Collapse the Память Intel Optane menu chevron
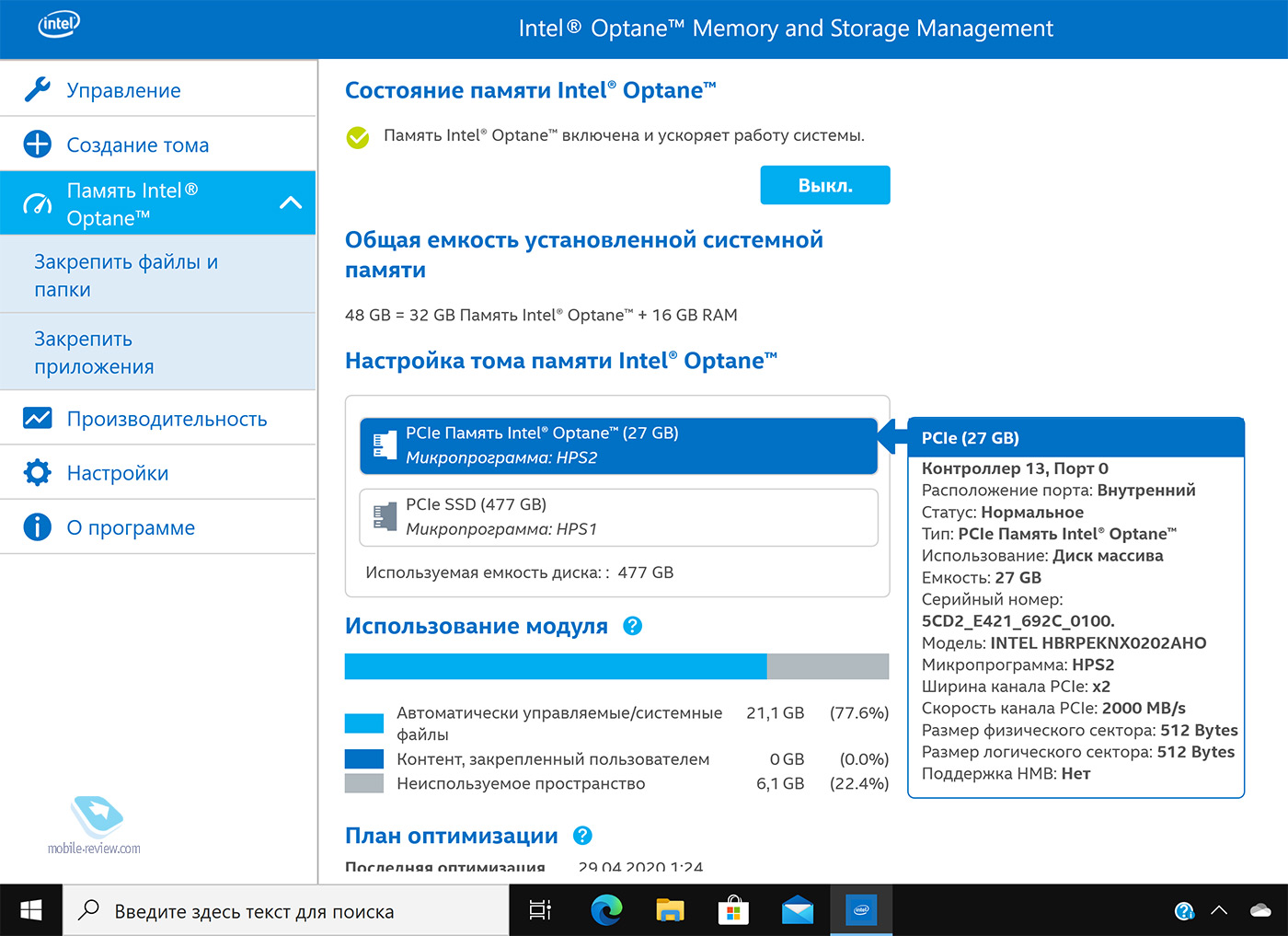 (291, 202)
